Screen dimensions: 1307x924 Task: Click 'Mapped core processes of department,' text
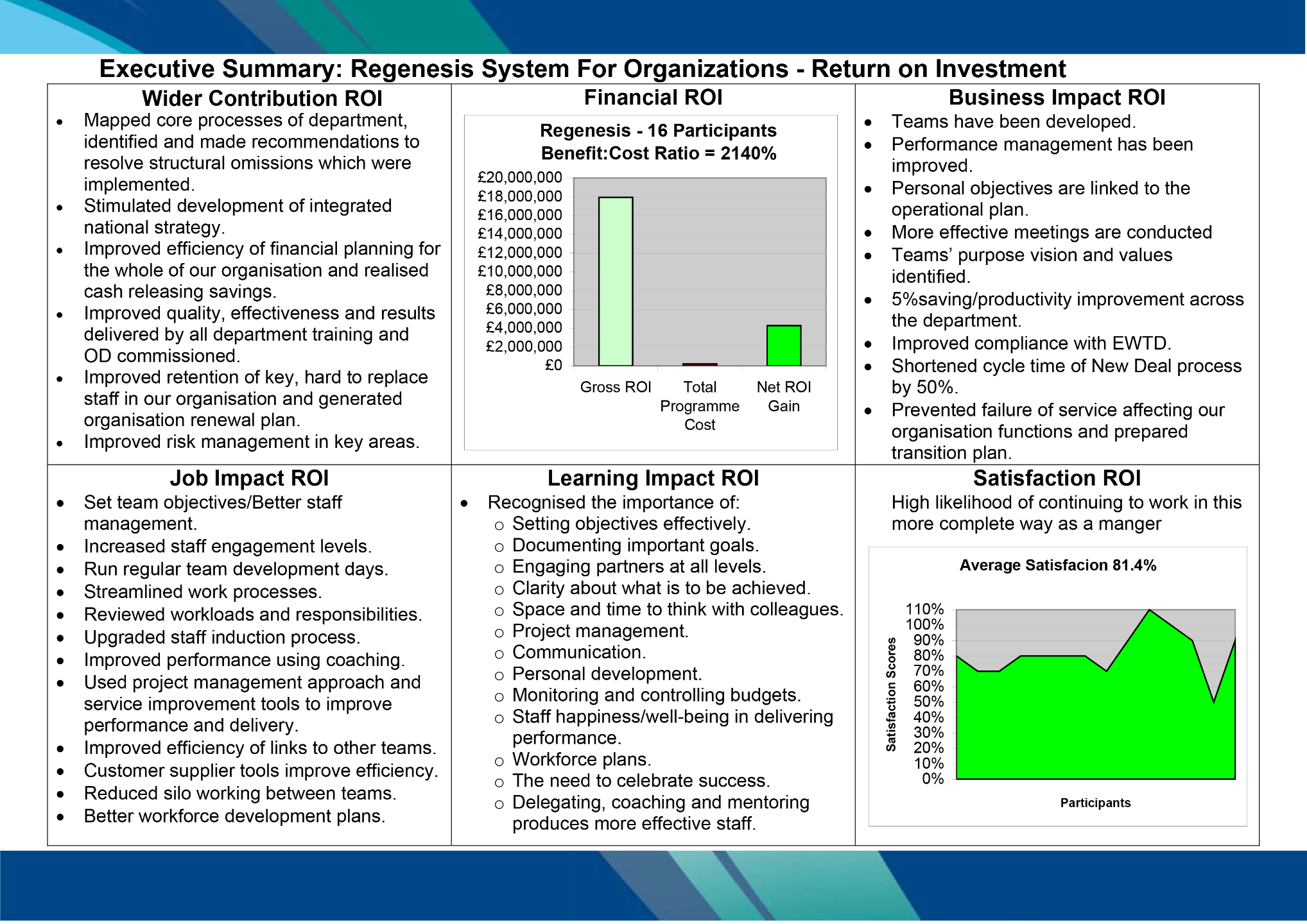pyautogui.click(x=245, y=121)
